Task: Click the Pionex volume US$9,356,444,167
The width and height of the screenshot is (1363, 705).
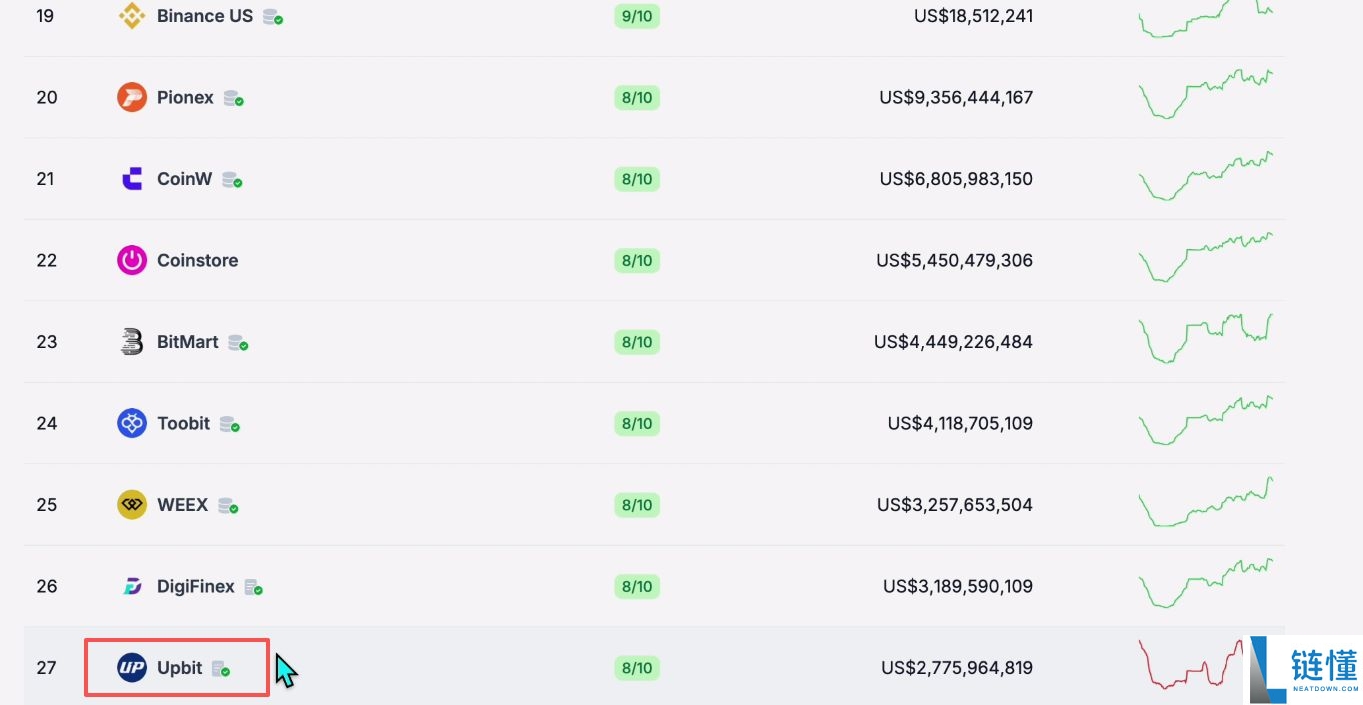Action: (x=956, y=98)
